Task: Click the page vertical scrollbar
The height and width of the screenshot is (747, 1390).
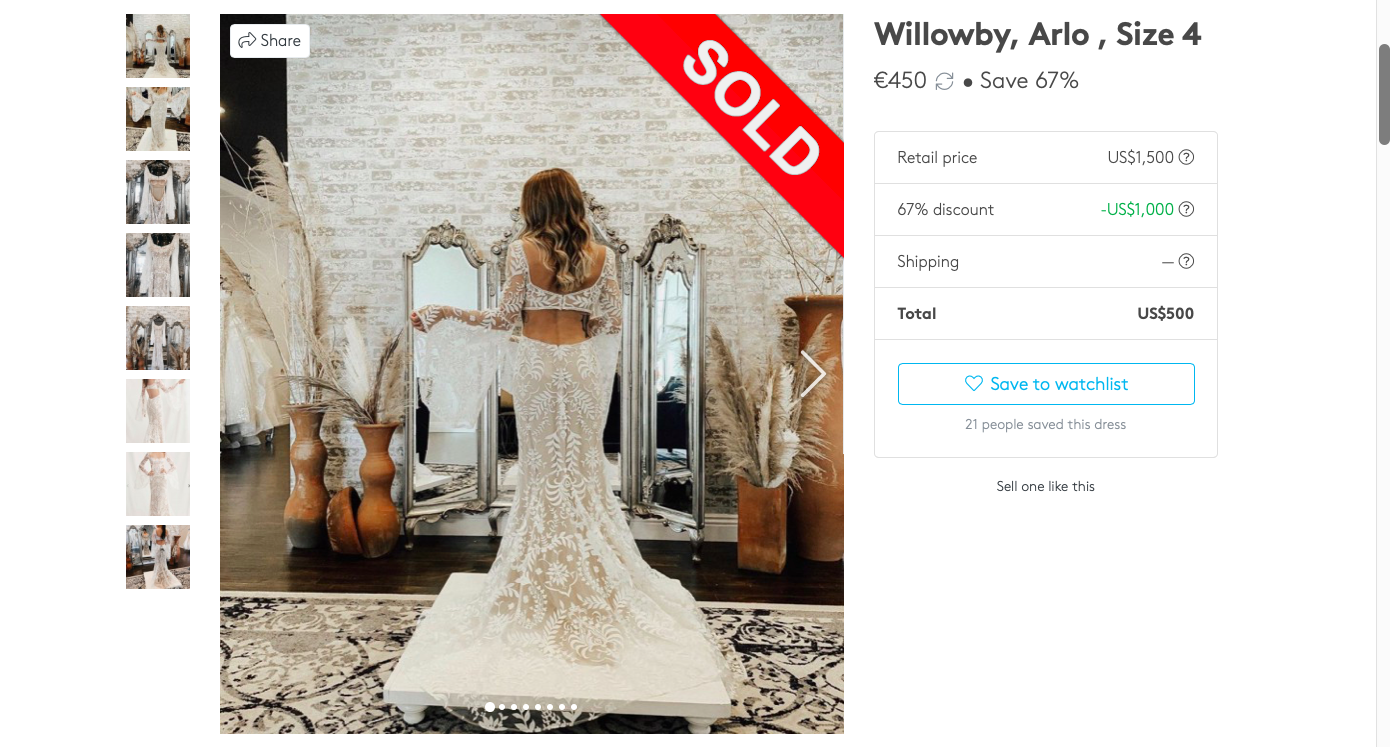Action: click(1384, 95)
